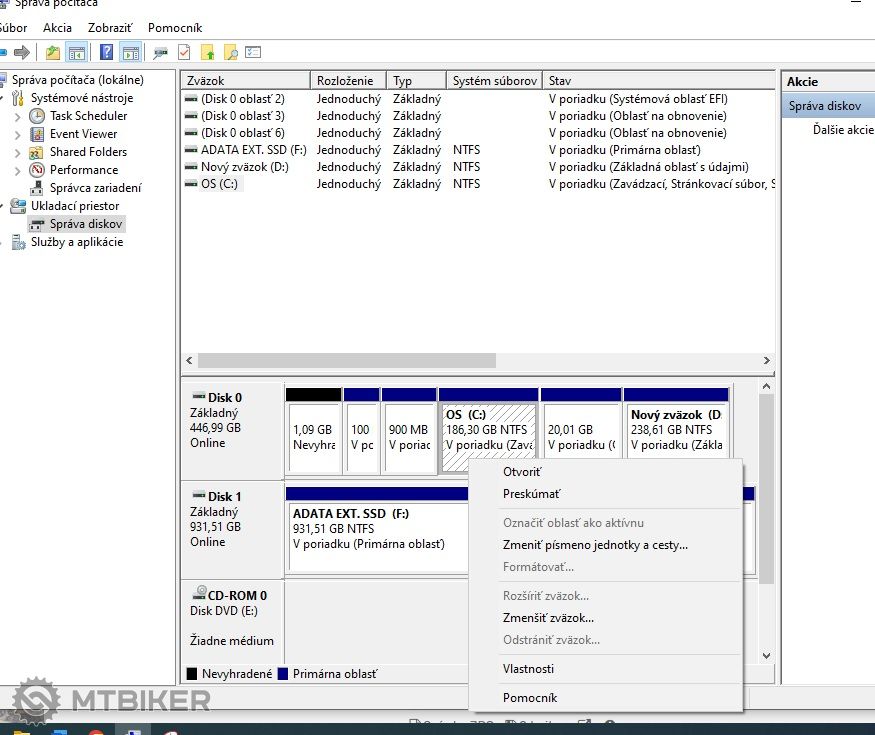Click the forward arrow toolbar icon
The height and width of the screenshot is (735, 875).
point(22,52)
